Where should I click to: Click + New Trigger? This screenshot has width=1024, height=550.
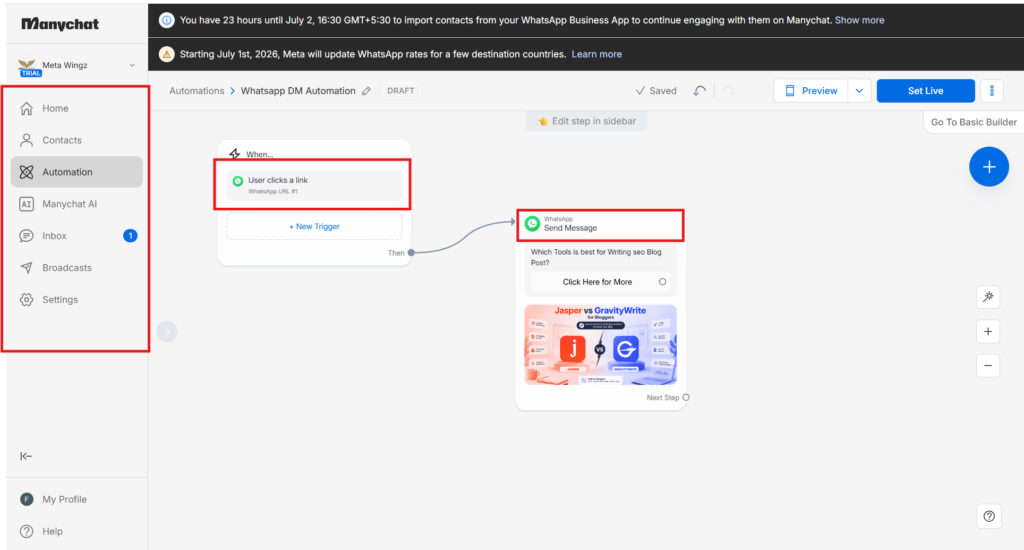[314, 227]
